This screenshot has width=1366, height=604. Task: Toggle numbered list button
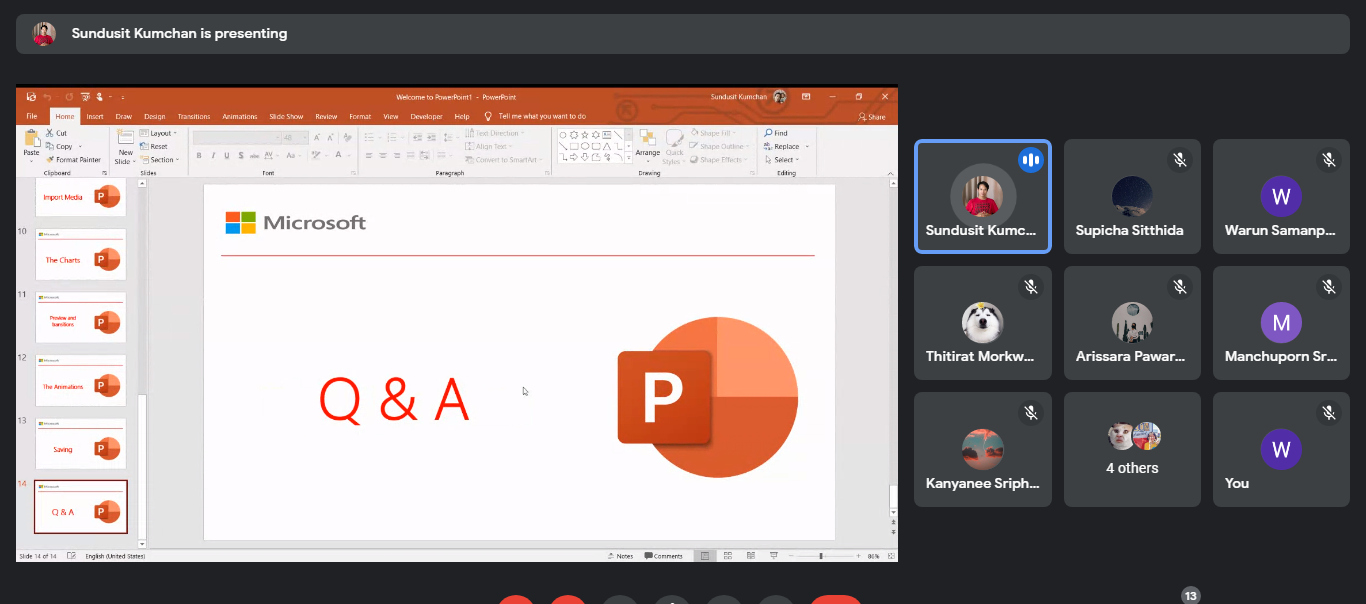click(390, 137)
